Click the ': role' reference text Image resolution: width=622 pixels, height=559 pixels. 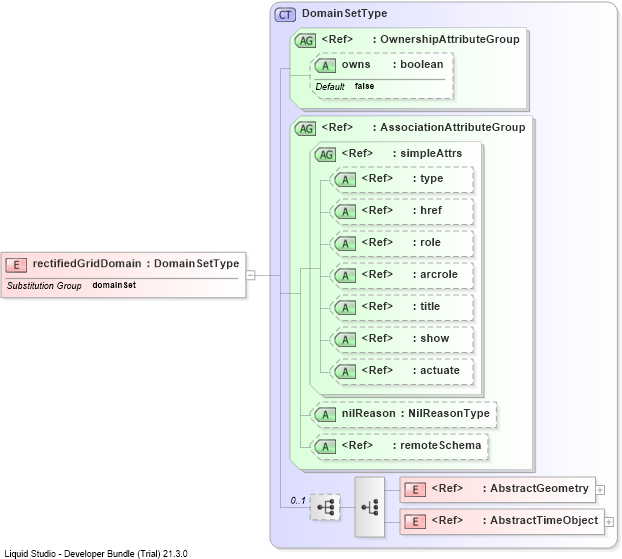[427, 242]
